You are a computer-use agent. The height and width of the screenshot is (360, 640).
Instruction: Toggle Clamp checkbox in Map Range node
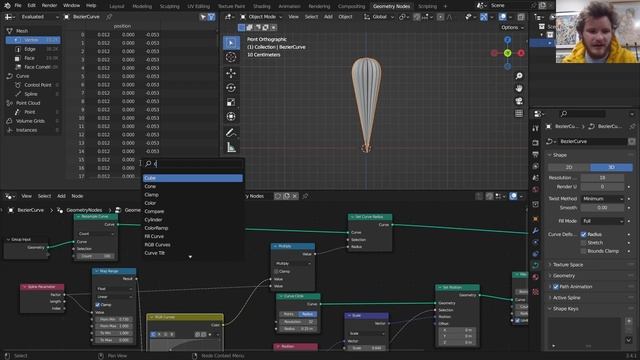(x=98, y=305)
